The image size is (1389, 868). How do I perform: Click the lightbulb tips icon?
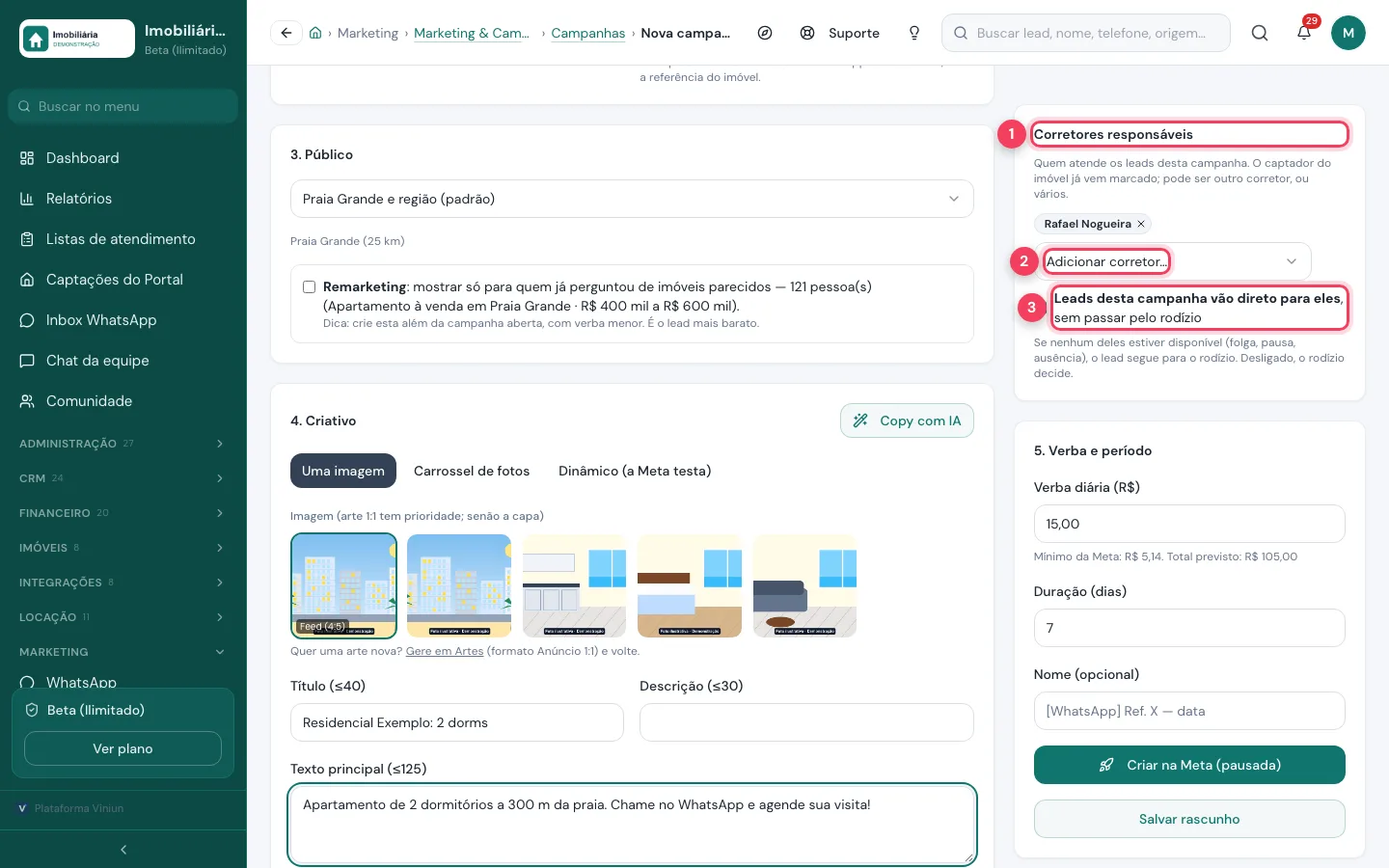coord(914,33)
